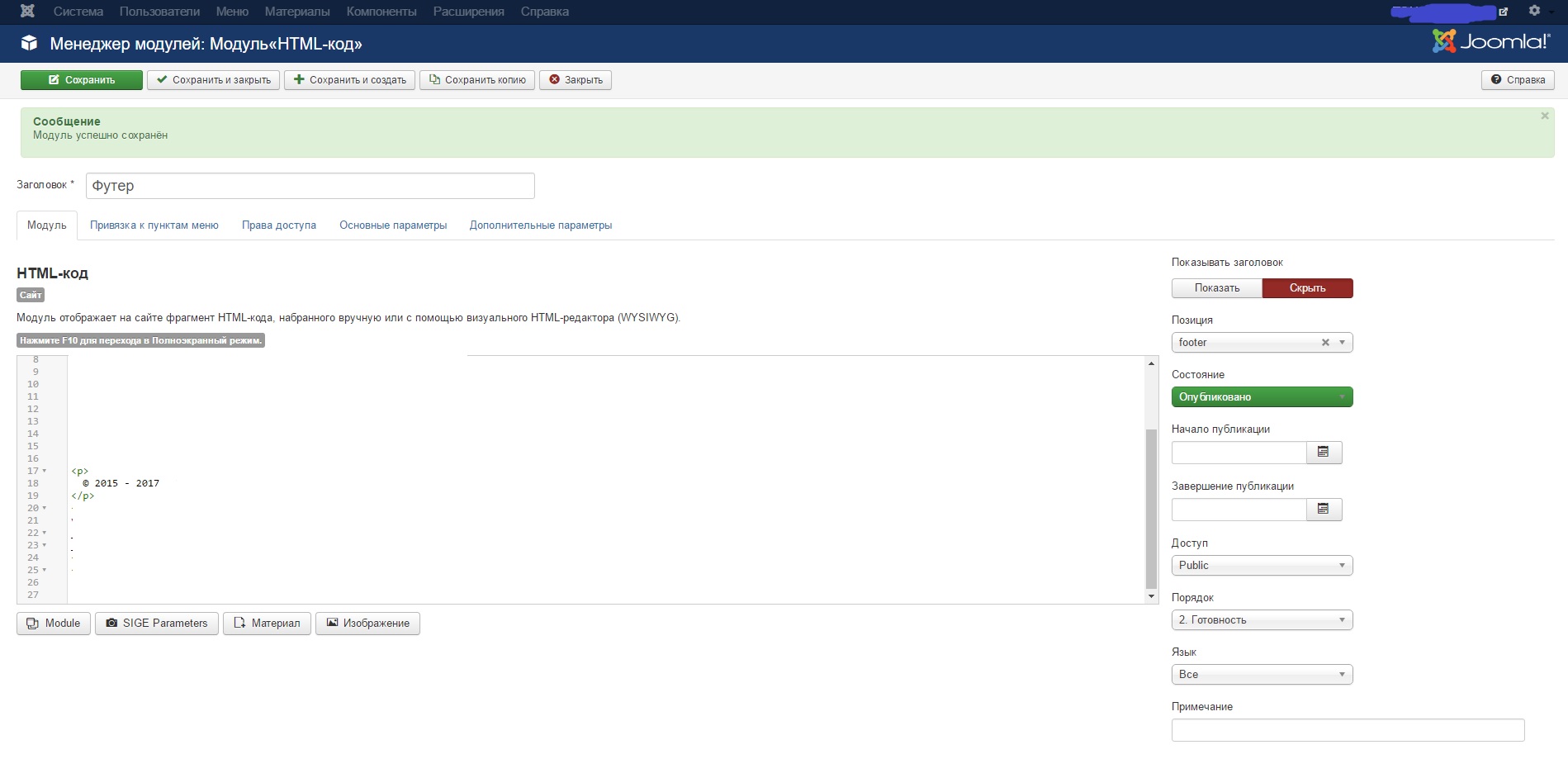Collapse the code fold at line 23
This screenshot has width=1568, height=778.
(45, 545)
